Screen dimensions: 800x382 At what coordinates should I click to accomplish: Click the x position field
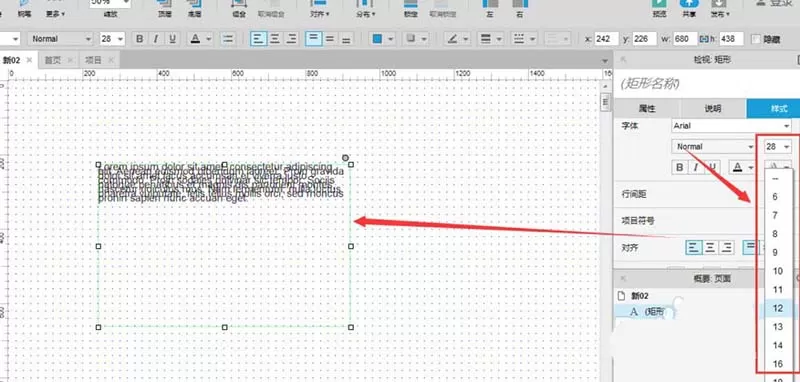[x=607, y=39]
